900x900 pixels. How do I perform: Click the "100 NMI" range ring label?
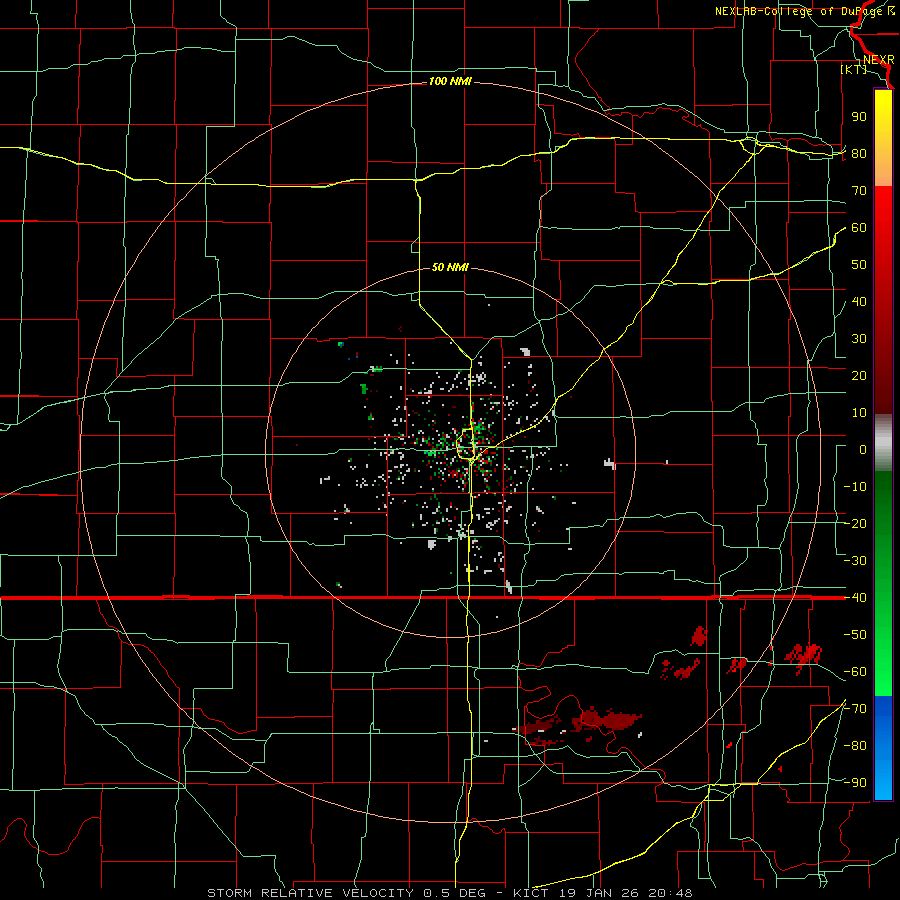point(451,81)
